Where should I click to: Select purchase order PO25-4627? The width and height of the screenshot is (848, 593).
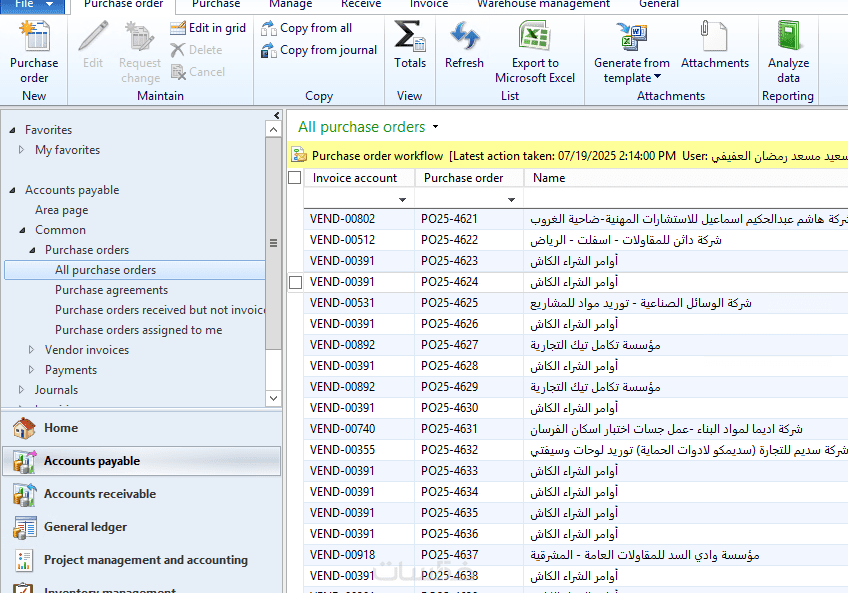(449, 345)
